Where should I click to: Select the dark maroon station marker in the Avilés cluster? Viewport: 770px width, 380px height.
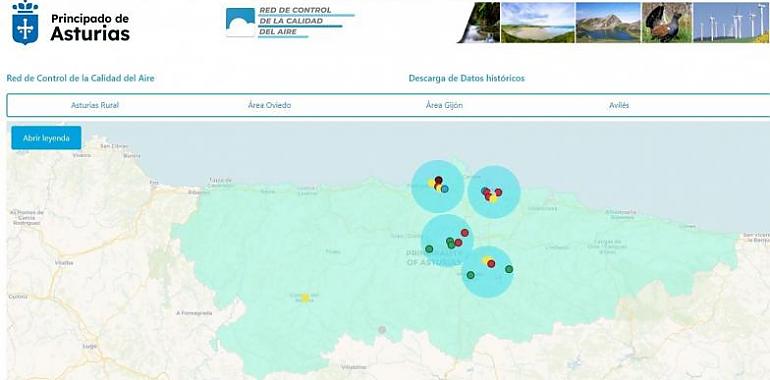[x=439, y=180]
